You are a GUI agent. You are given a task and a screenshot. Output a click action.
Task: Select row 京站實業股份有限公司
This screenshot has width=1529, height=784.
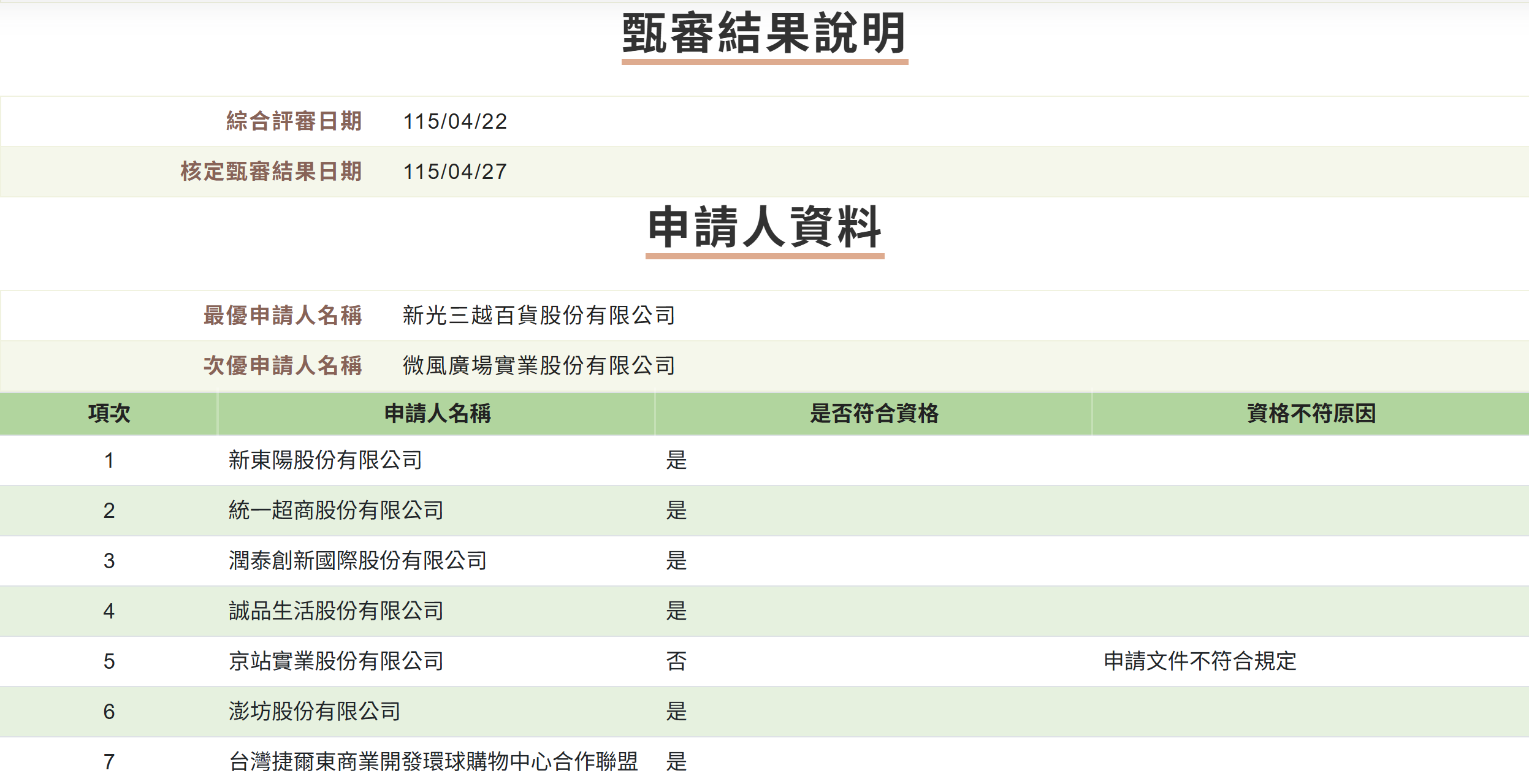pyautogui.click(x=764, y=661)
